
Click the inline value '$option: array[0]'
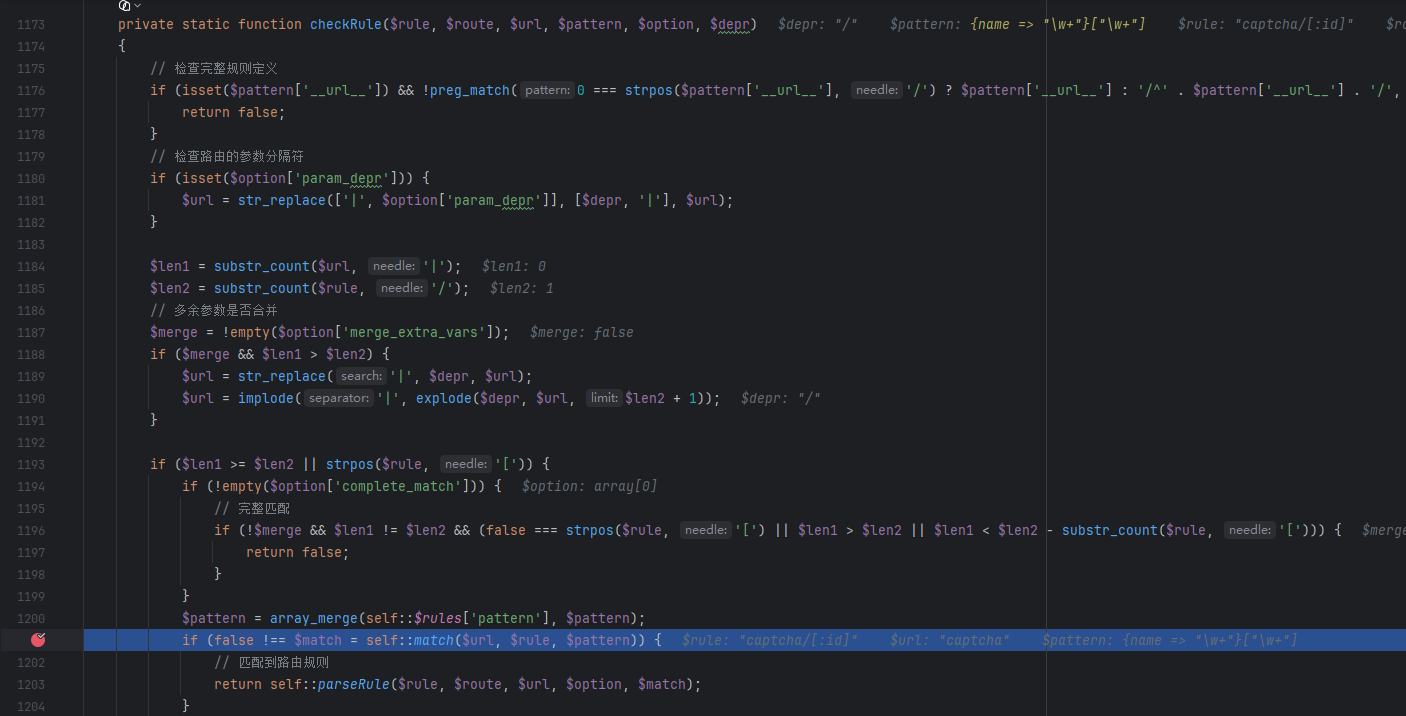590,486
